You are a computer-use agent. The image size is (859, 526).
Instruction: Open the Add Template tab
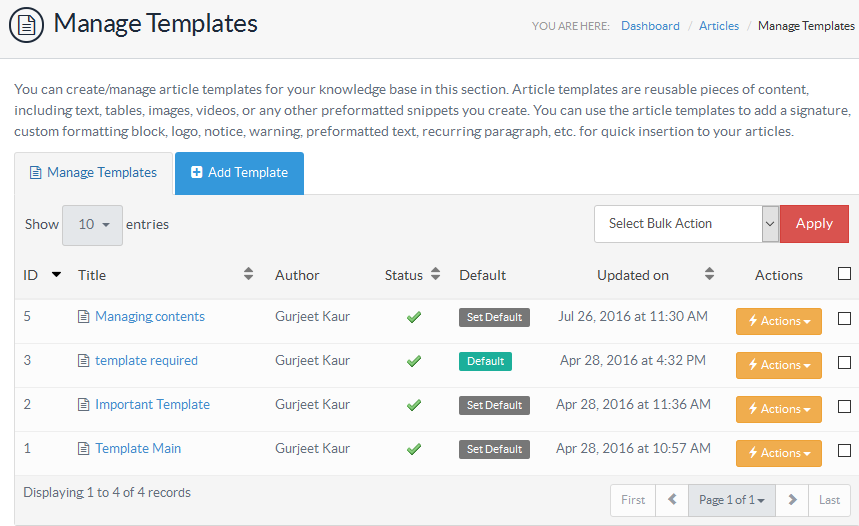pos(239,173)
